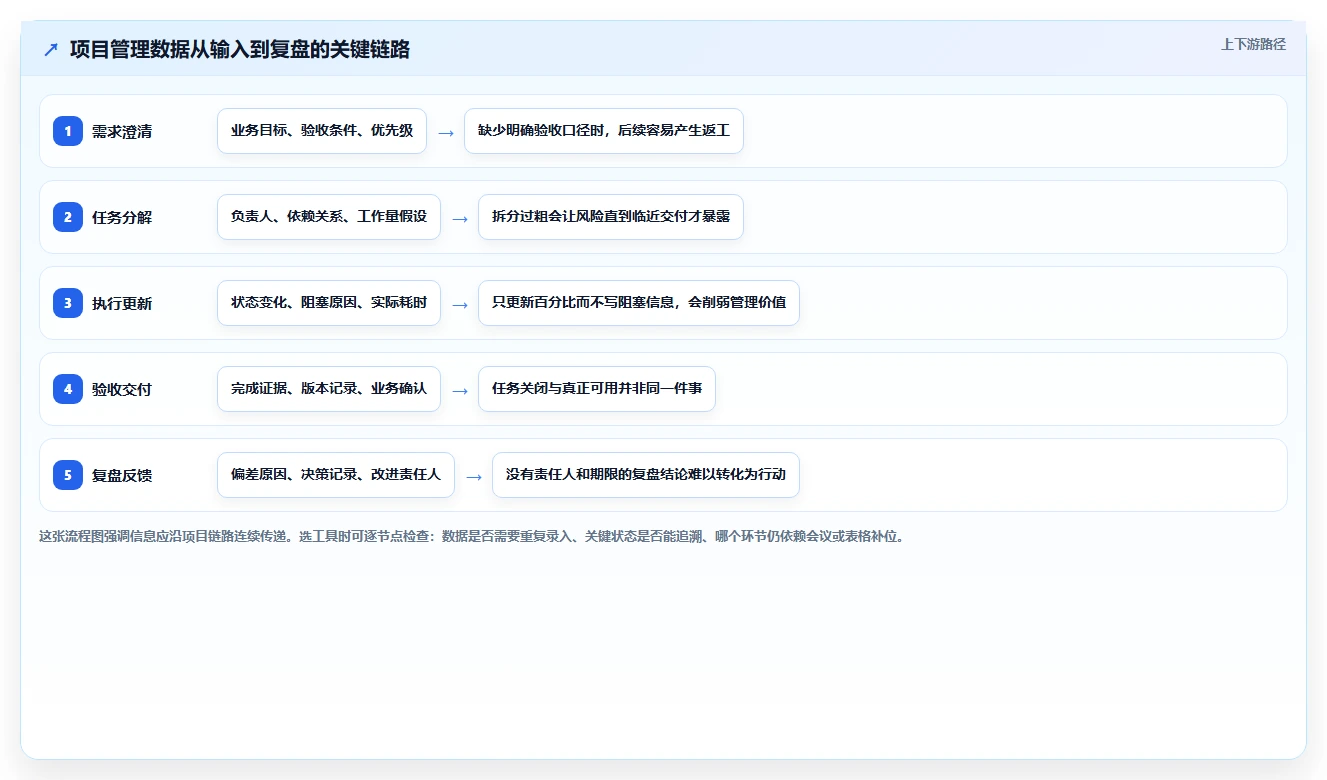Screen dimensions: 1327x780
Task: Click the arrow in the 执行更新 row
Action: tap(460, 304)
